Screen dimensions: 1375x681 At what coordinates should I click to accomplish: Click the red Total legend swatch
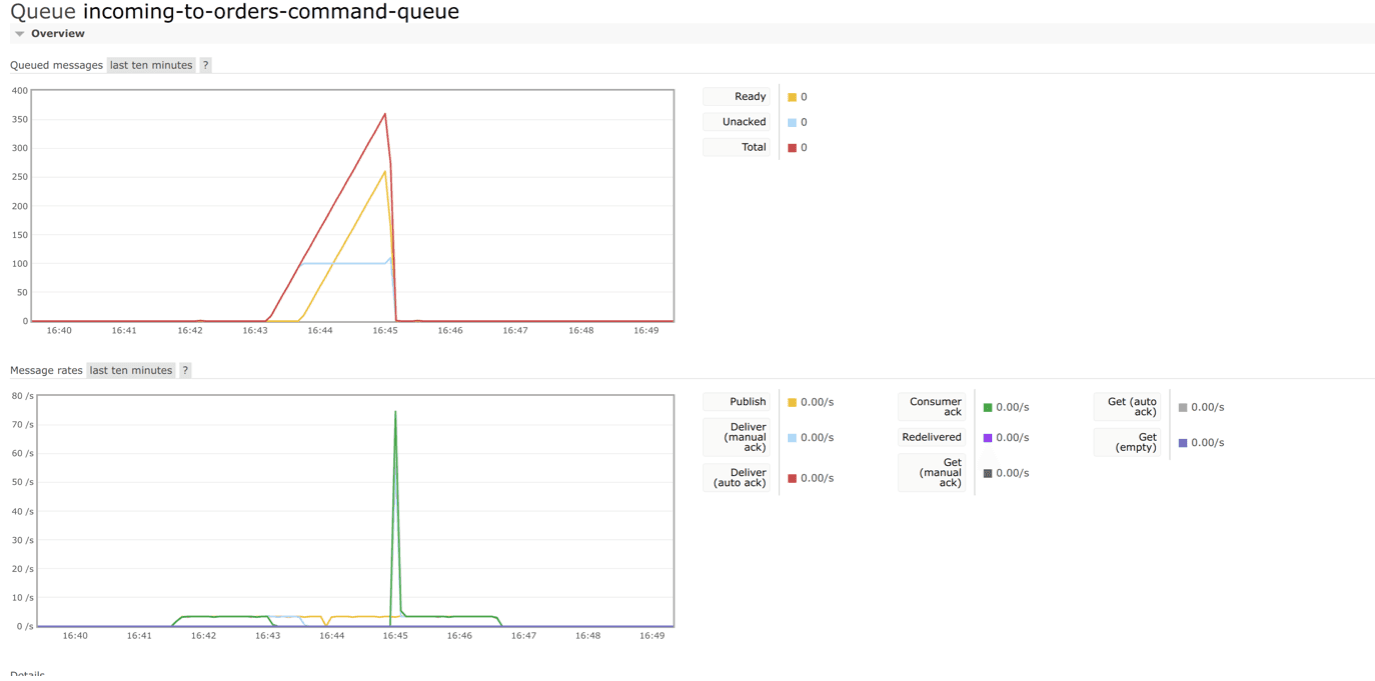(792, 148)
